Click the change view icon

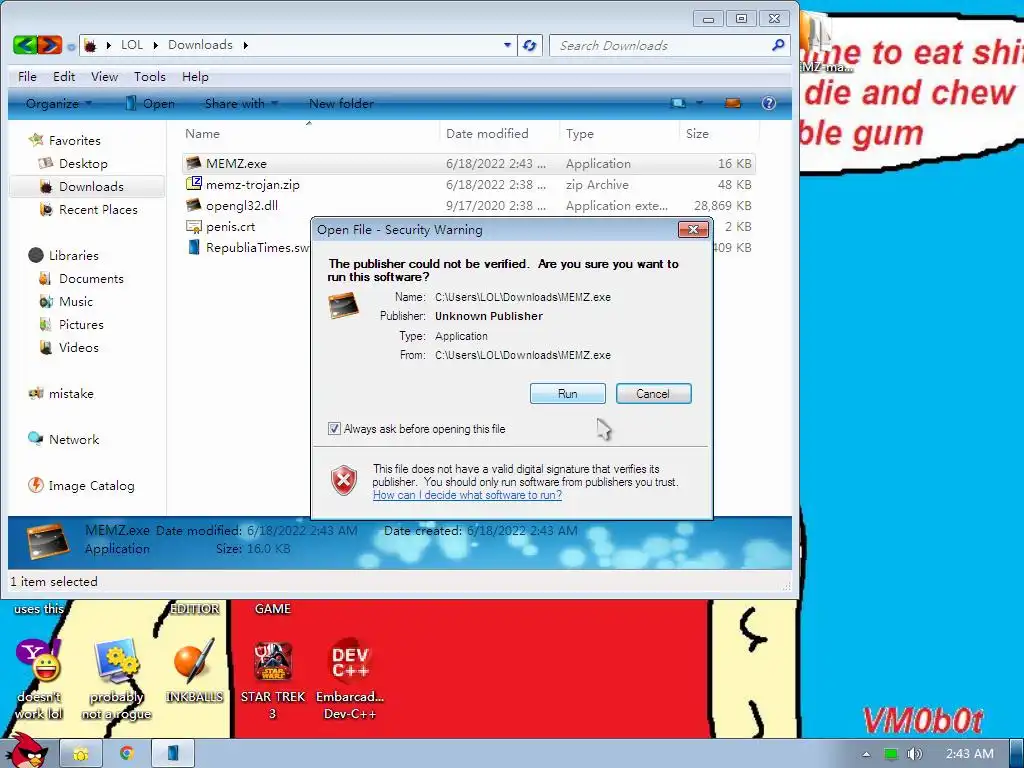click(679, 103)
